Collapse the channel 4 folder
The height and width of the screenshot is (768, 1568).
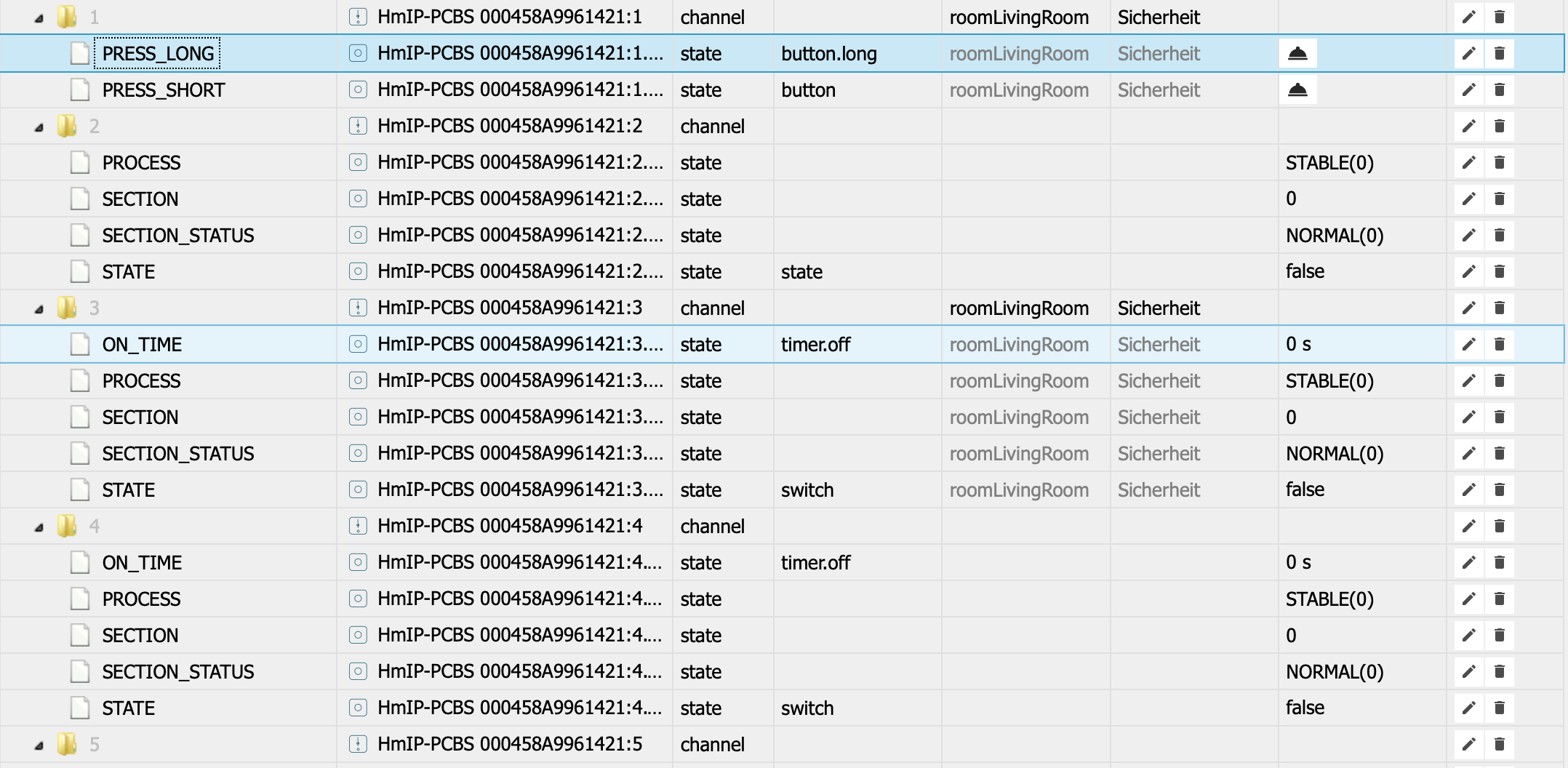point(39,527)
